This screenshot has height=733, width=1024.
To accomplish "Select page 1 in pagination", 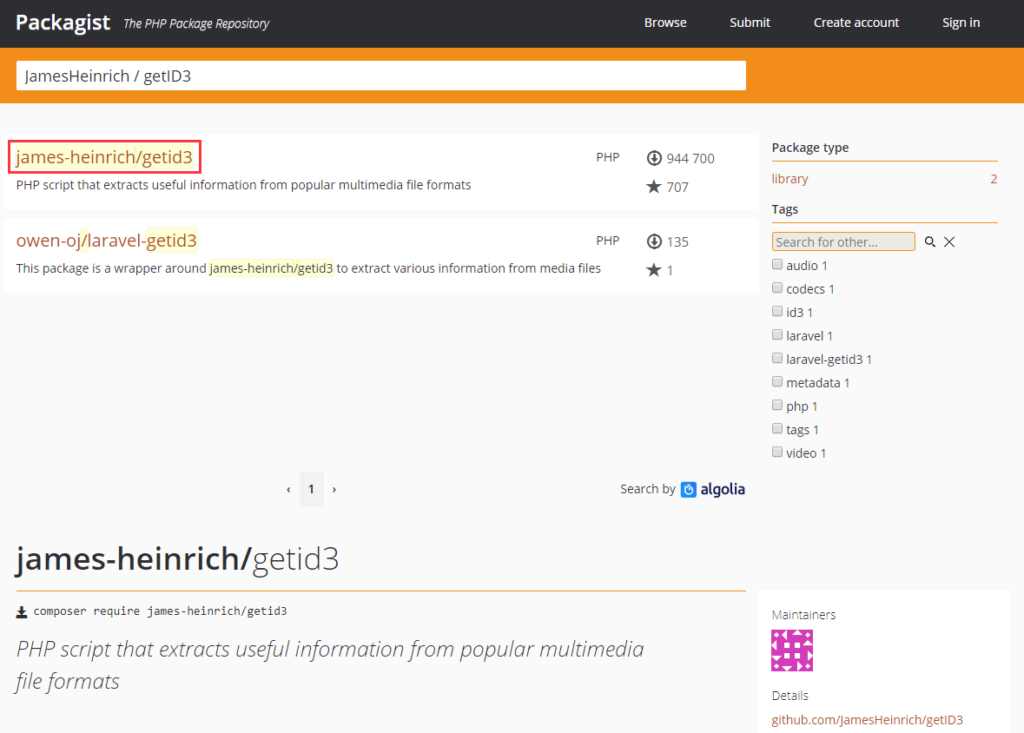I will click(311, 489).
